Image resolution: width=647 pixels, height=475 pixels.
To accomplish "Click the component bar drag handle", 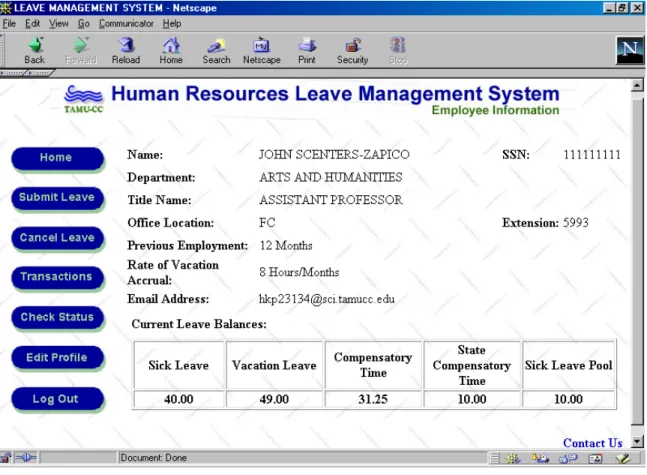I will [x=495, y=458].
